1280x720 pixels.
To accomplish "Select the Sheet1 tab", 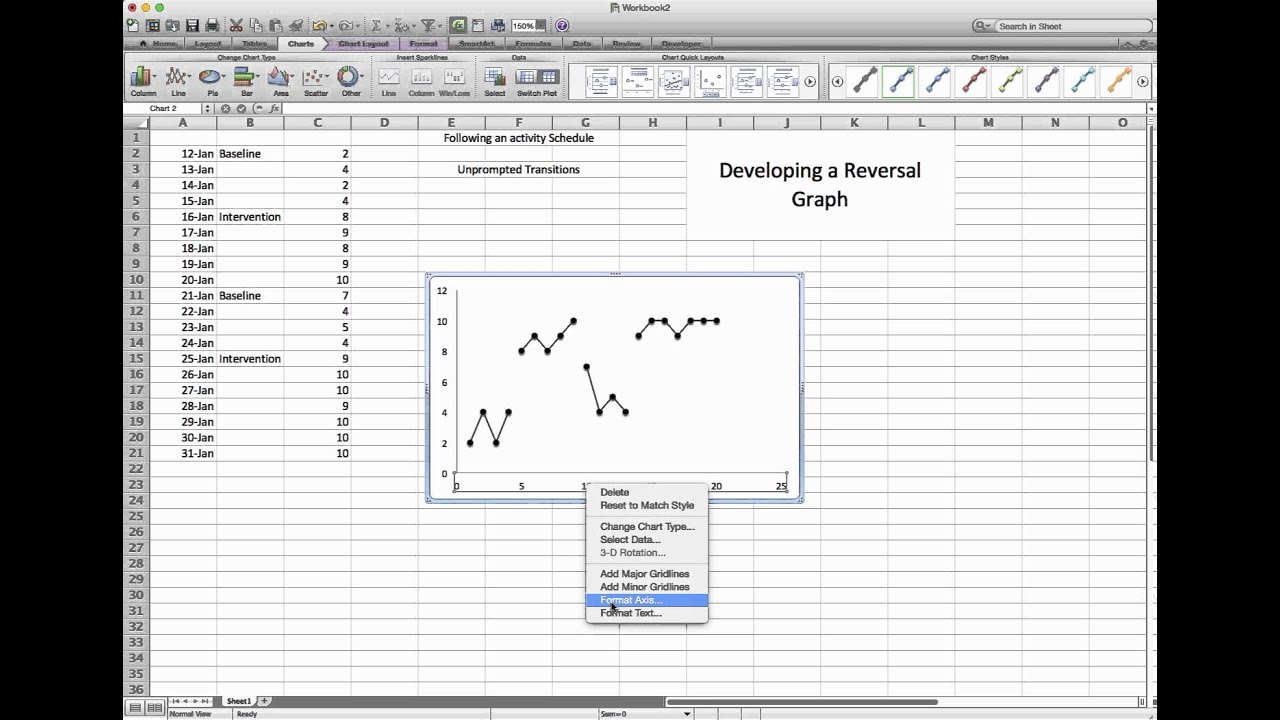I will click(238, 701).
